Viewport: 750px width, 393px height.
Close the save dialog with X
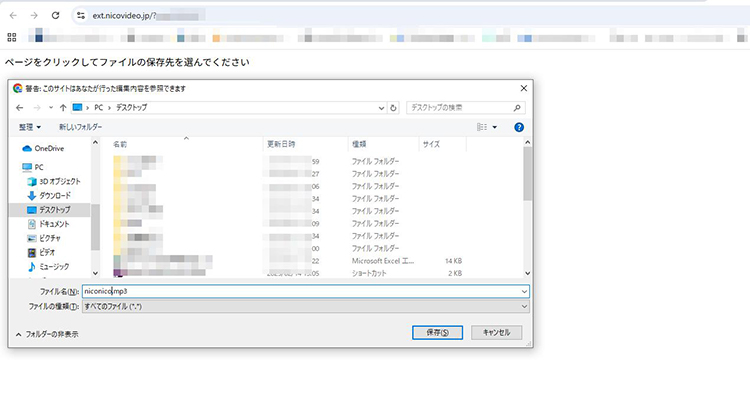(x=524, y=88)
